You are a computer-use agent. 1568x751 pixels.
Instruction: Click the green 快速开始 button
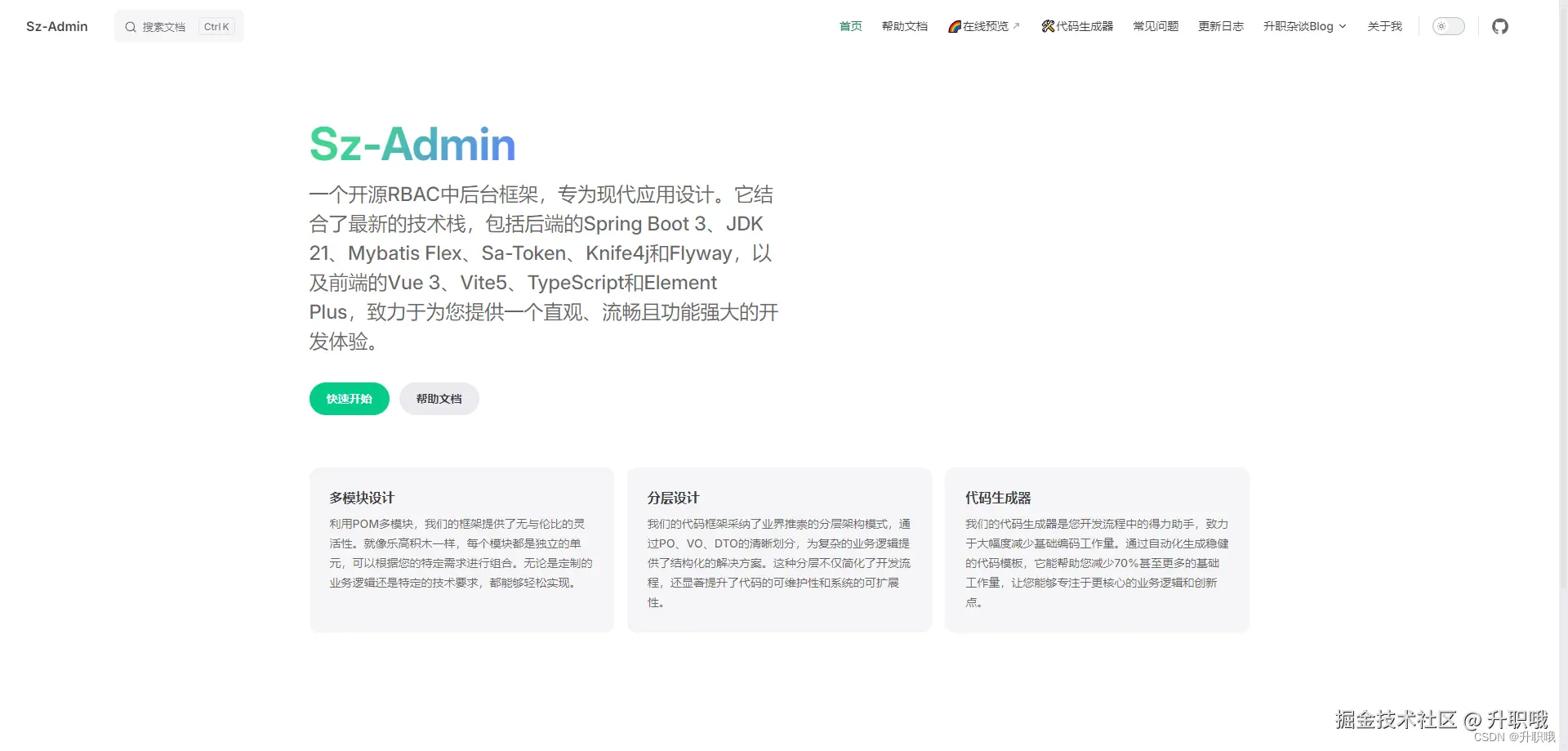350,399
